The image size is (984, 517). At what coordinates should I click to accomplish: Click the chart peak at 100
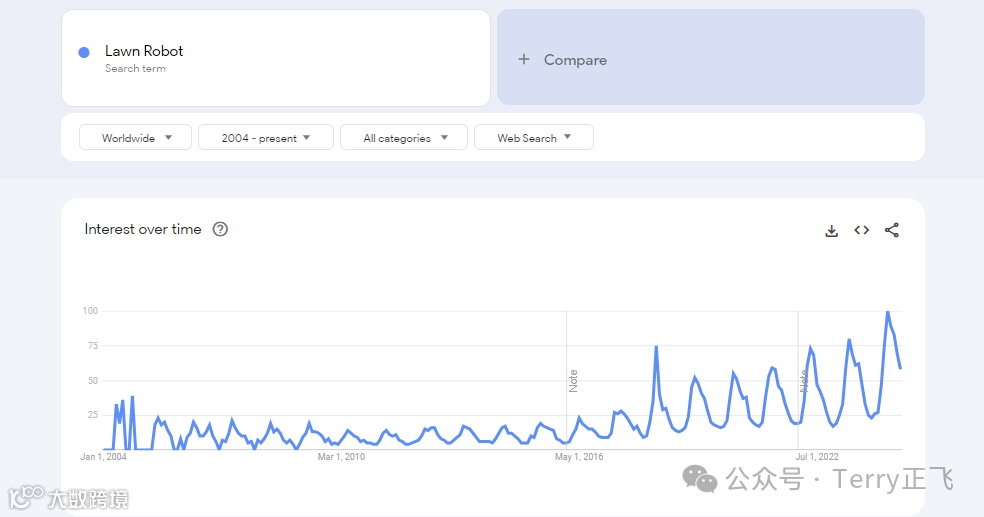(887, 312)
